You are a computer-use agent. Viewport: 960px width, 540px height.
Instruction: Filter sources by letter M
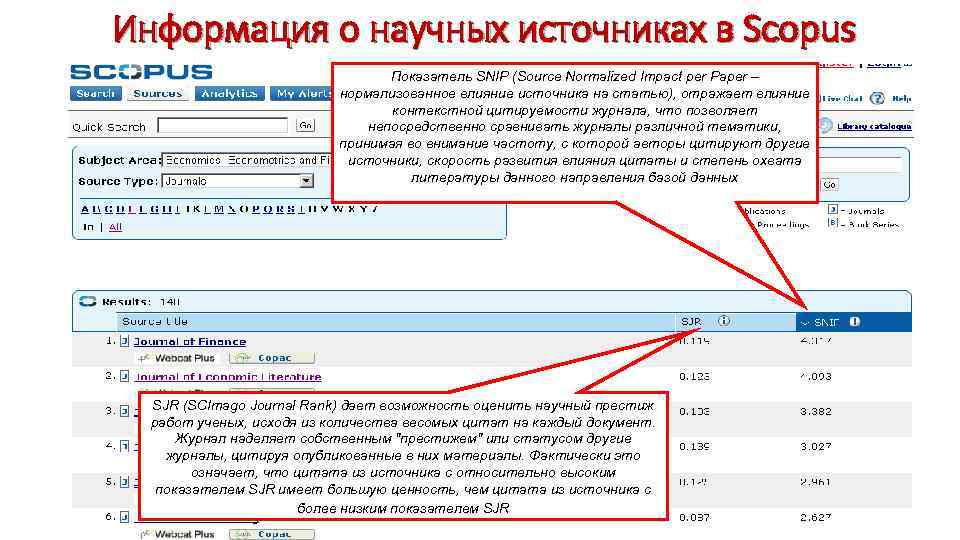pyautogui.click(x=219, y=209)
